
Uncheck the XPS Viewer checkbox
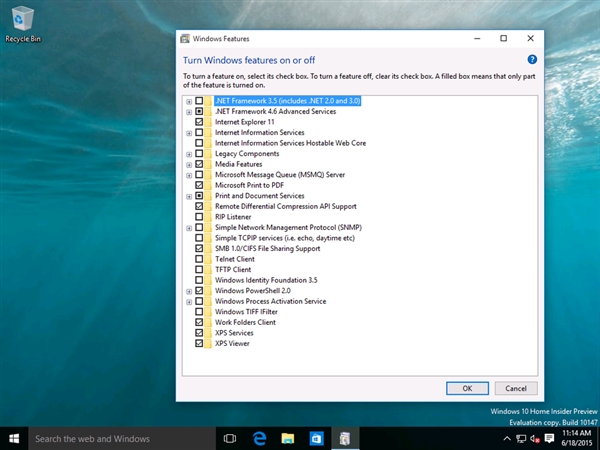199,343
